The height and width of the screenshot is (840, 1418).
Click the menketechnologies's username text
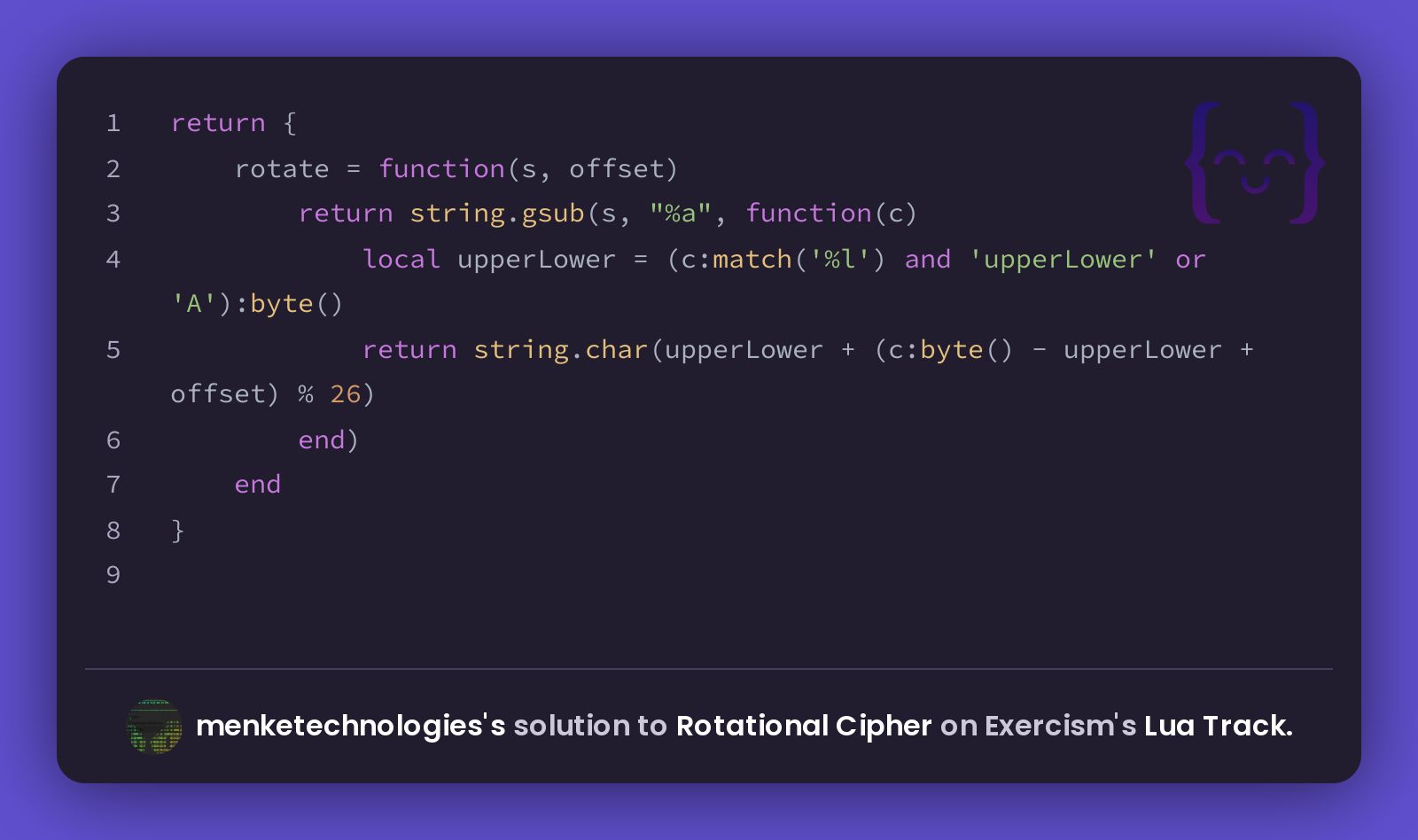[350, 726]
